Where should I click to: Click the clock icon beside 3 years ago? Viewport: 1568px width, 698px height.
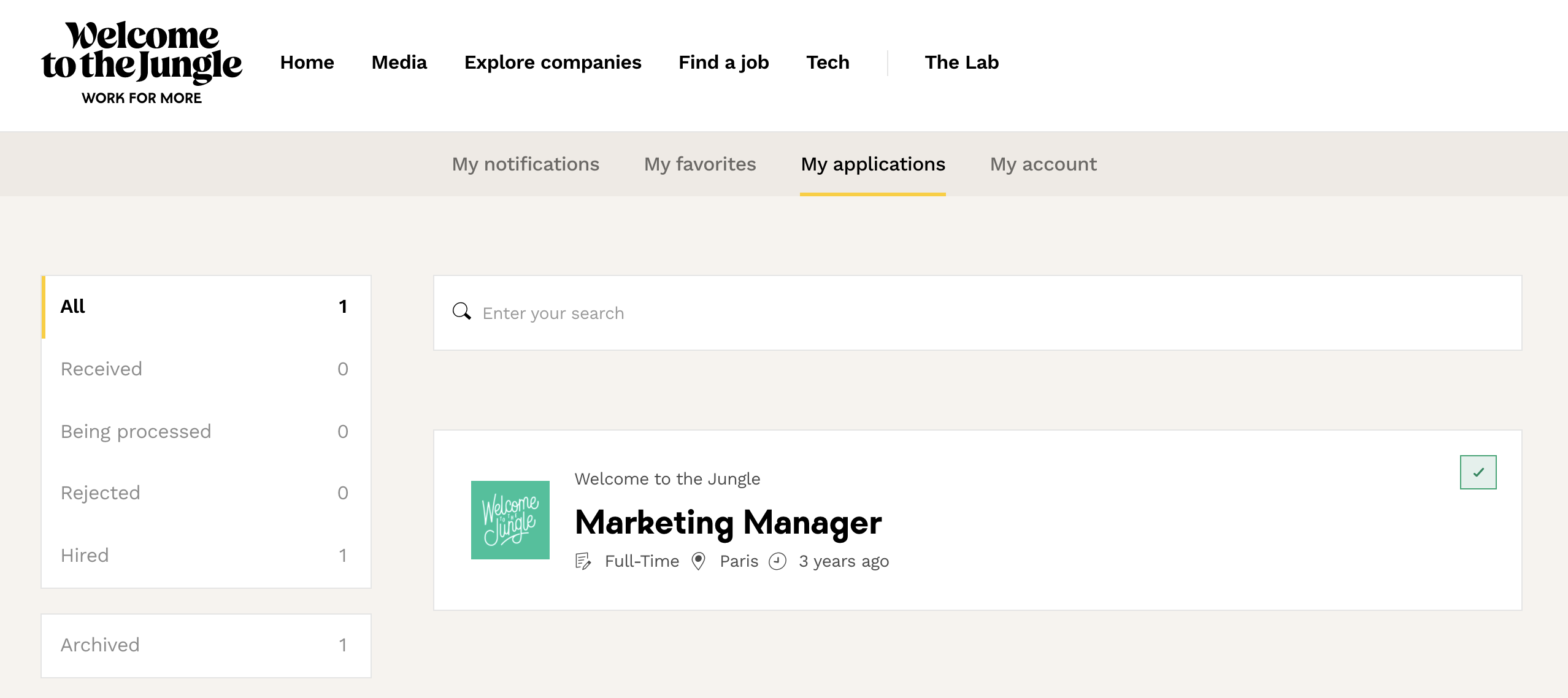coord(777,561)
